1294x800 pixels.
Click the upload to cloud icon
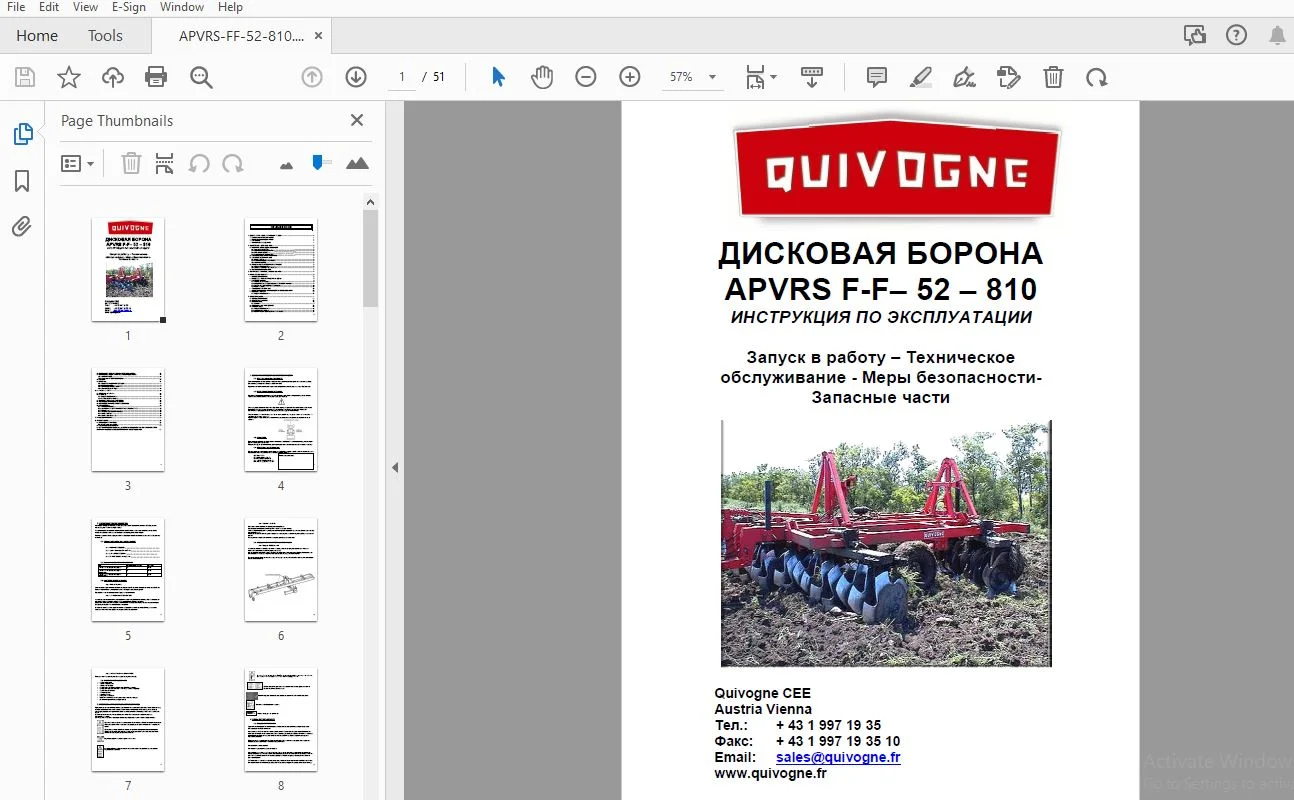point(113,77)
